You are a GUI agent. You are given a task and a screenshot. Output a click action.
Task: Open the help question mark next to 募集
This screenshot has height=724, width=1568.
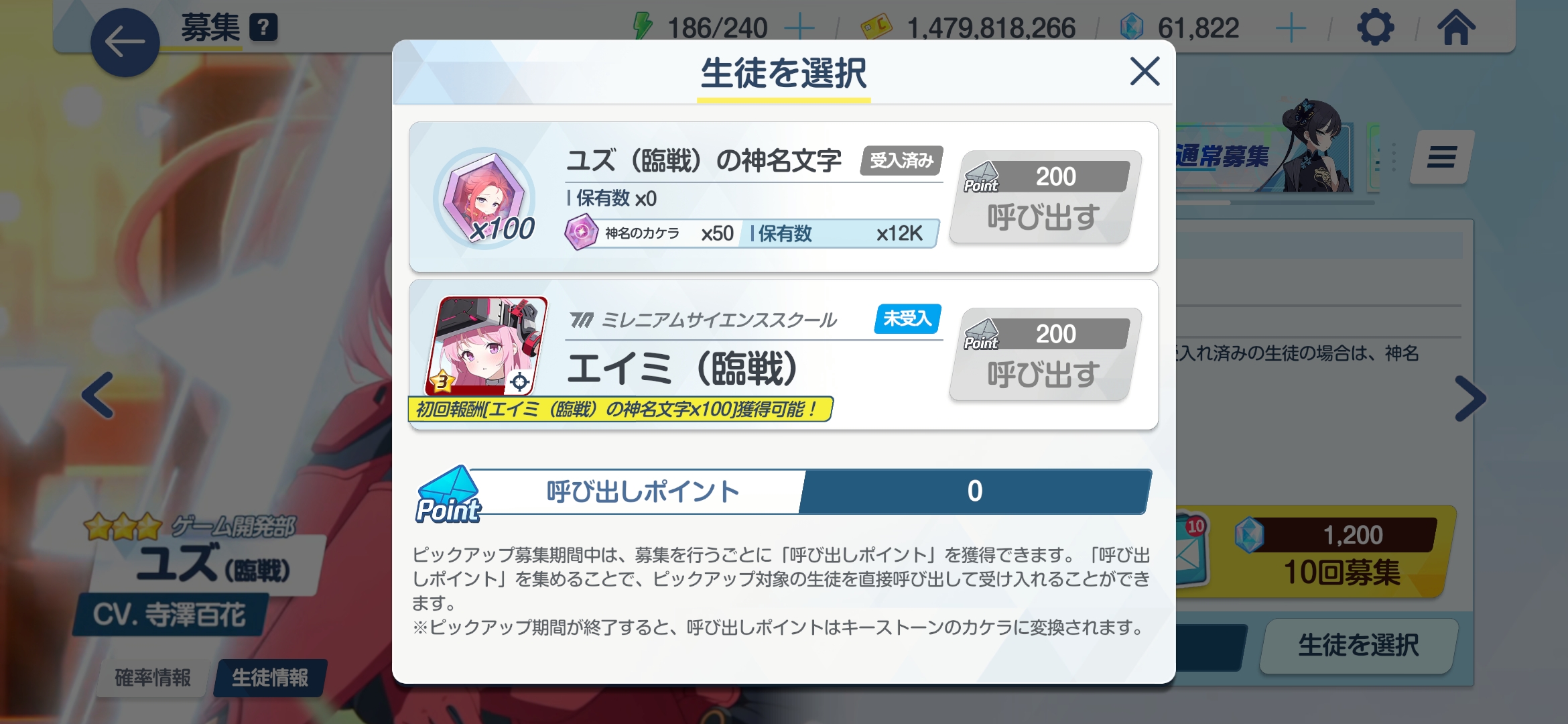(263, 27)
